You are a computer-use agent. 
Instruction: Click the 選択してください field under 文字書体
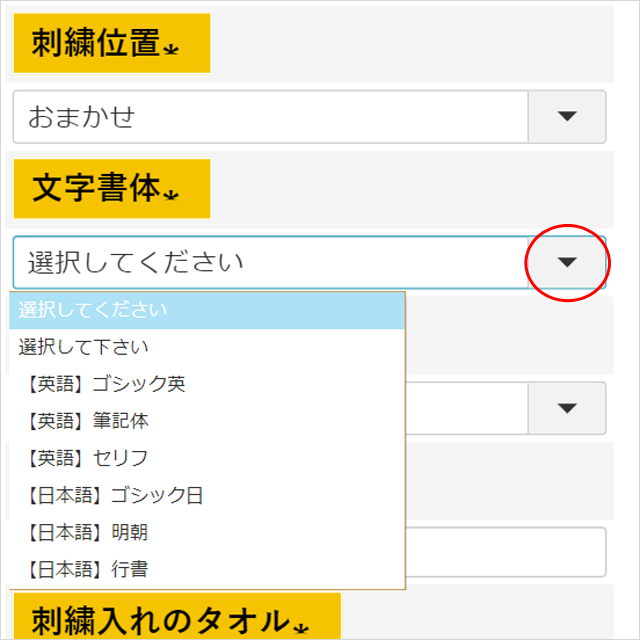click(x=309, y=262)
